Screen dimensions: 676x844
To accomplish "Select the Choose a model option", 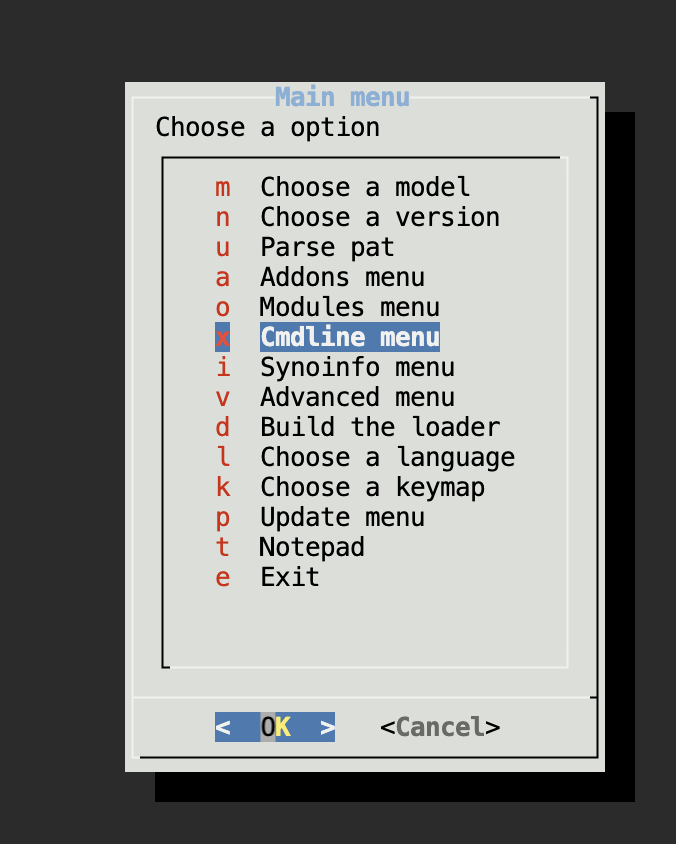I will (364, 188).
